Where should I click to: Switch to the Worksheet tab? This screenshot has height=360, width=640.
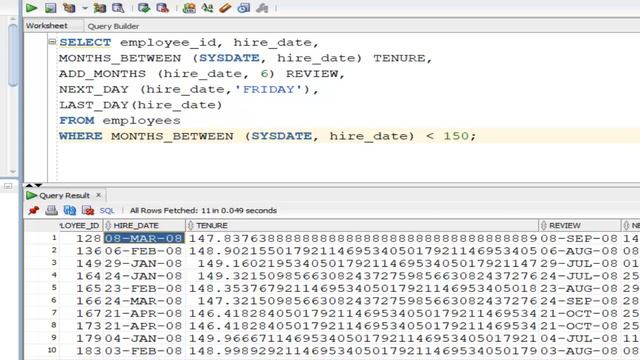point(47,26)
